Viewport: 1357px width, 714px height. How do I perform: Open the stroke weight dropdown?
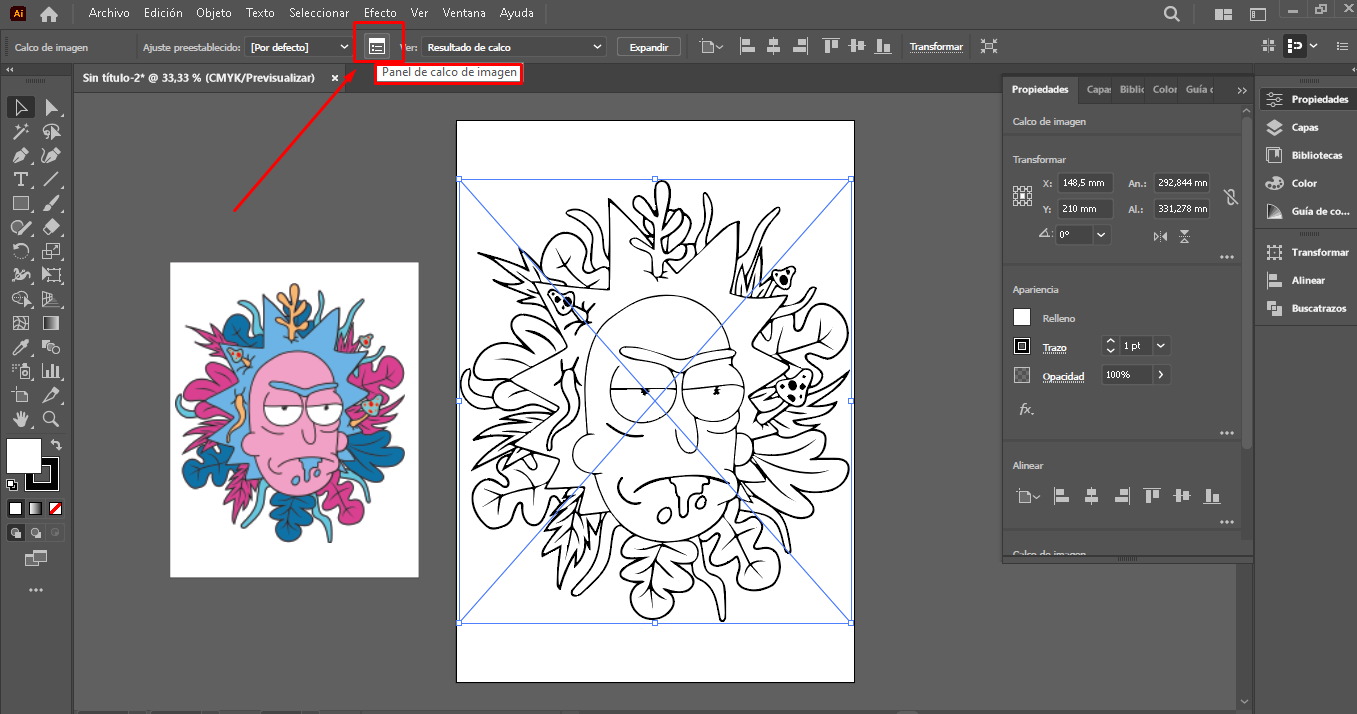pyautogui.click(x=1161, y=346)
